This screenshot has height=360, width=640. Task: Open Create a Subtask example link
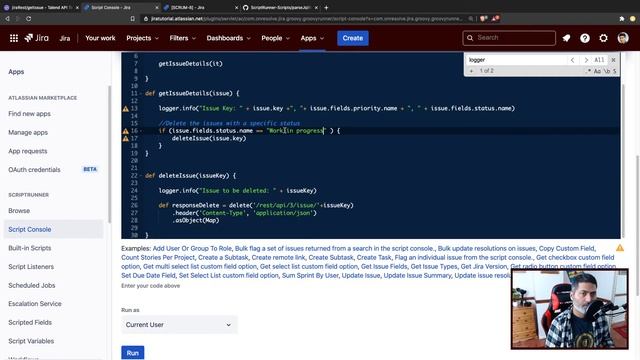223,258
